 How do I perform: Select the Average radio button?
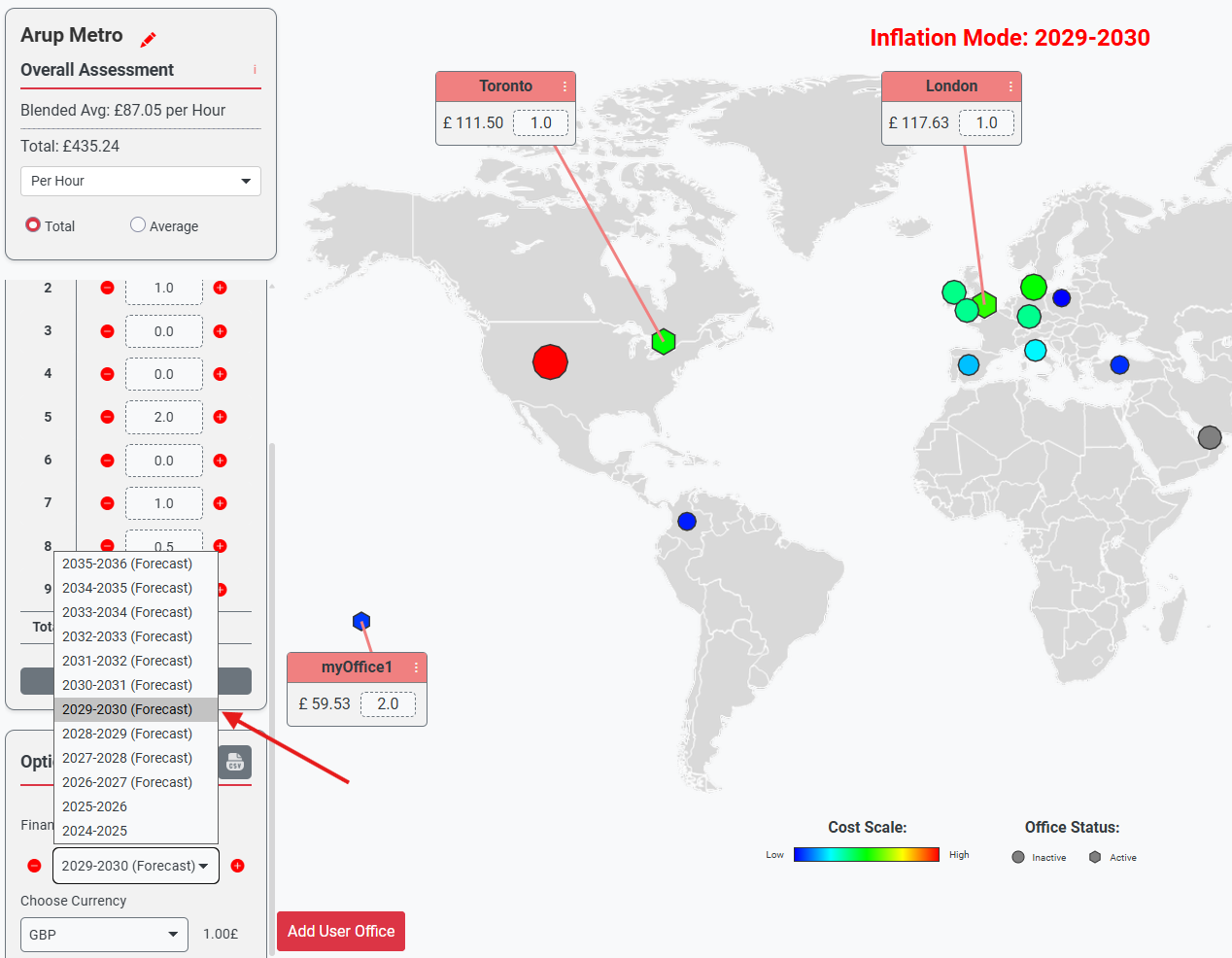pyautogui.click(x=138, y=225)
